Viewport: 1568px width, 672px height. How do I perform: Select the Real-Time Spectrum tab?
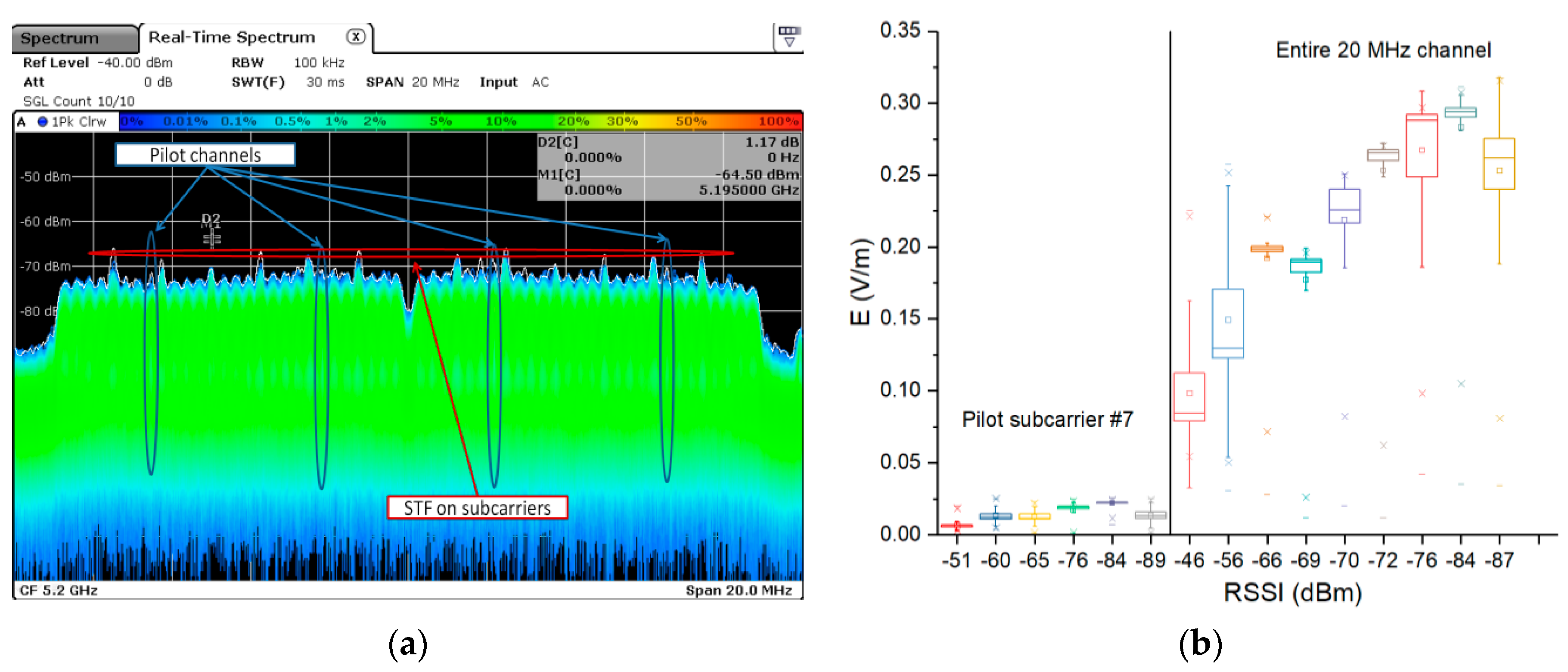coord(231,38)
